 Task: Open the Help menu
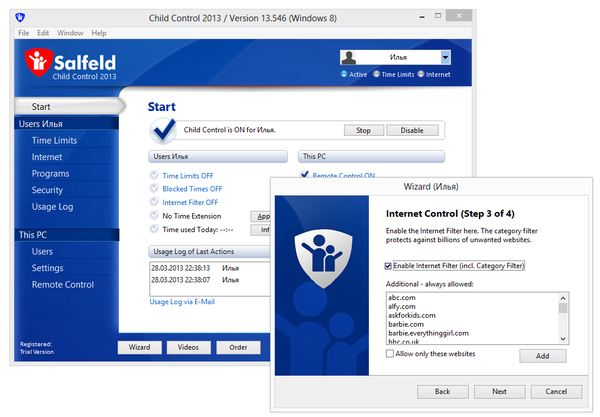[99, 33]
